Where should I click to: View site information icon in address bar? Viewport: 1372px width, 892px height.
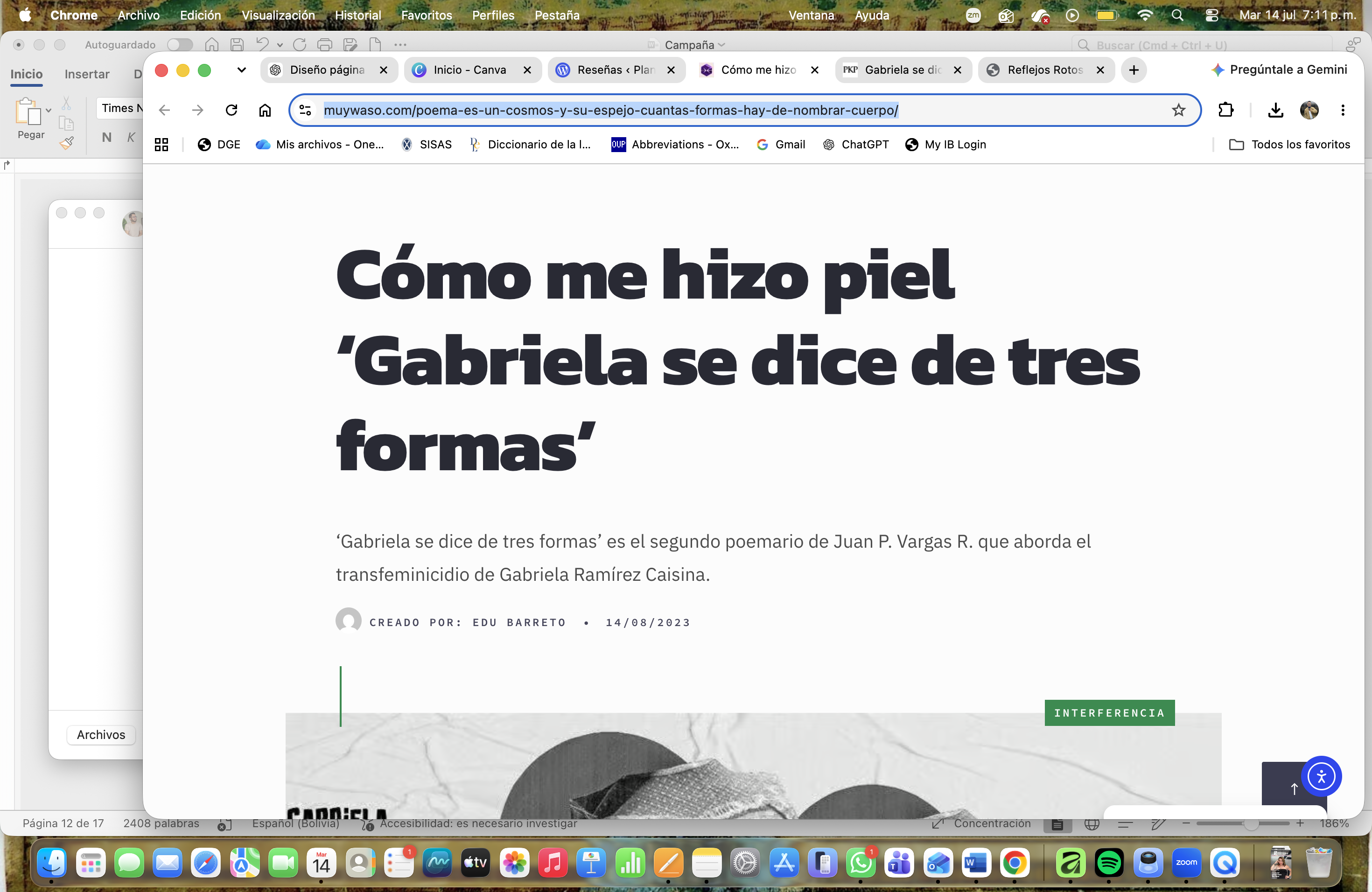pos(306,110)
